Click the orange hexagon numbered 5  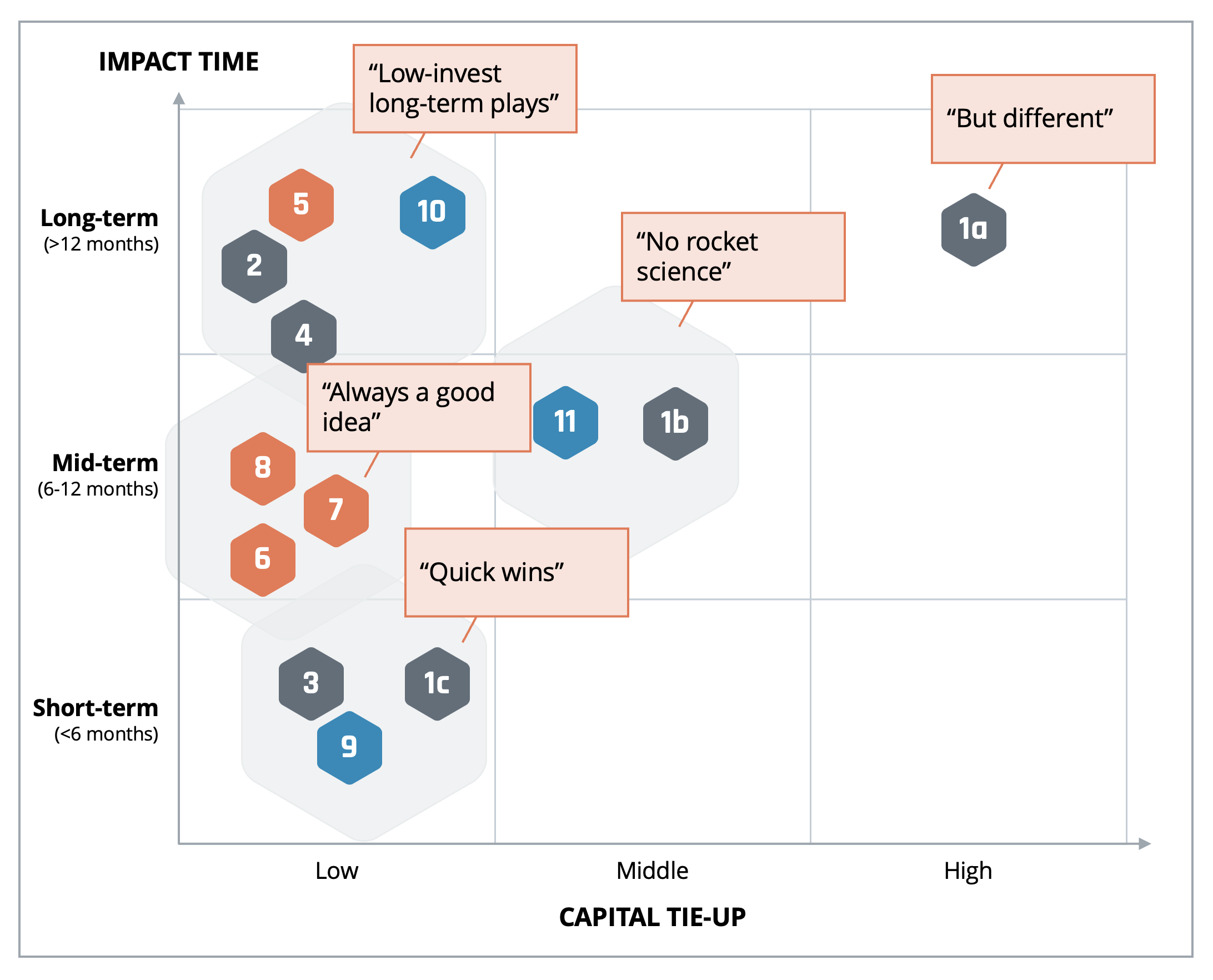pyautogui.click(x=302, y=205)
